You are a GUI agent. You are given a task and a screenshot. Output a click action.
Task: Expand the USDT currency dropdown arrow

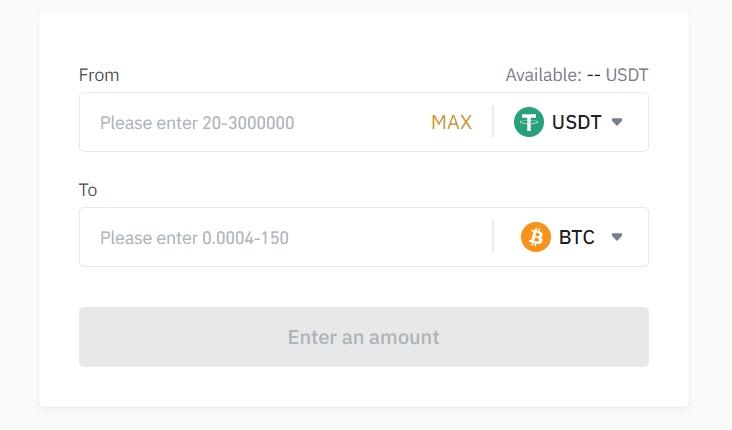(617, 122)
